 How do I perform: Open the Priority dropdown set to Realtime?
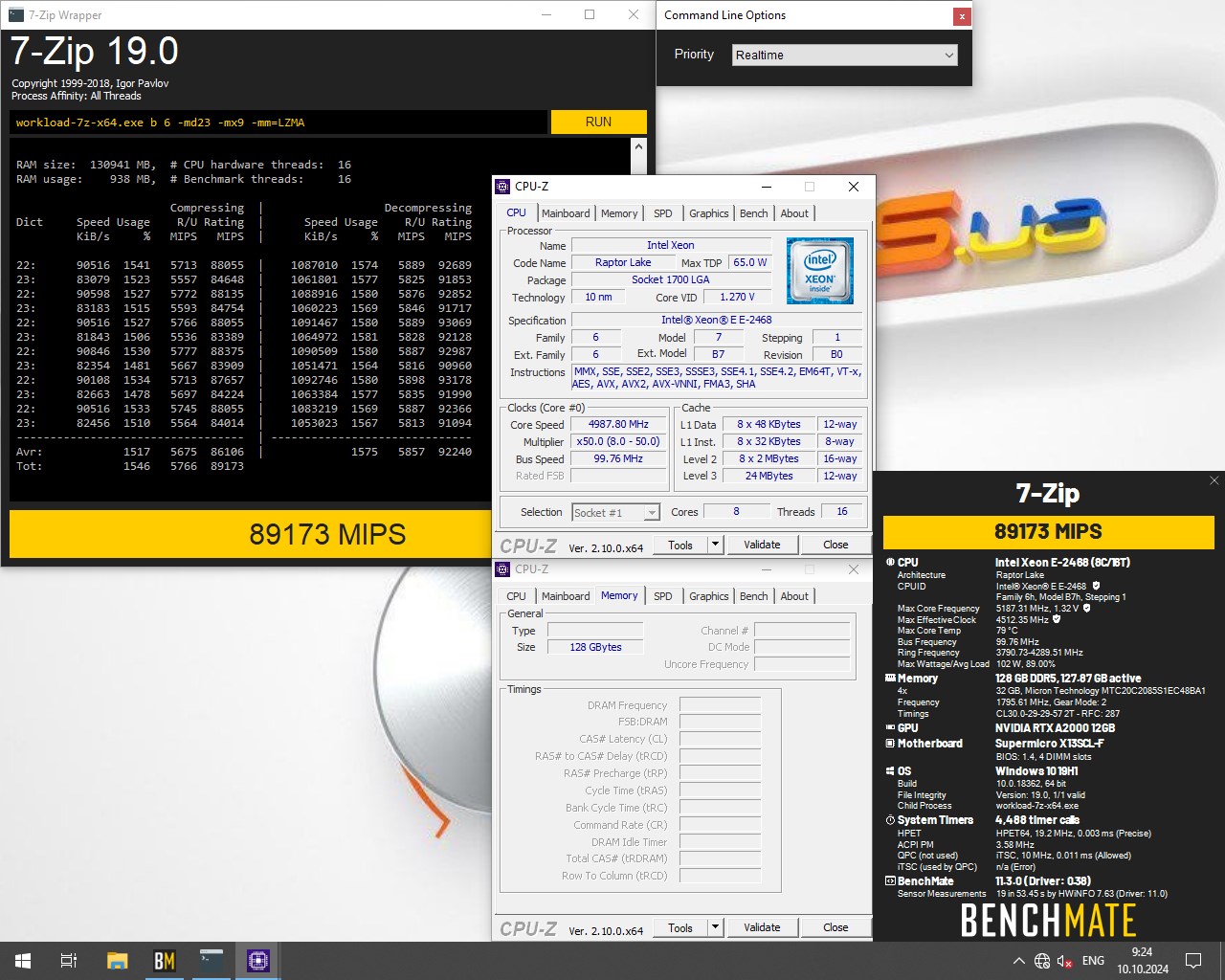[845, 55]
